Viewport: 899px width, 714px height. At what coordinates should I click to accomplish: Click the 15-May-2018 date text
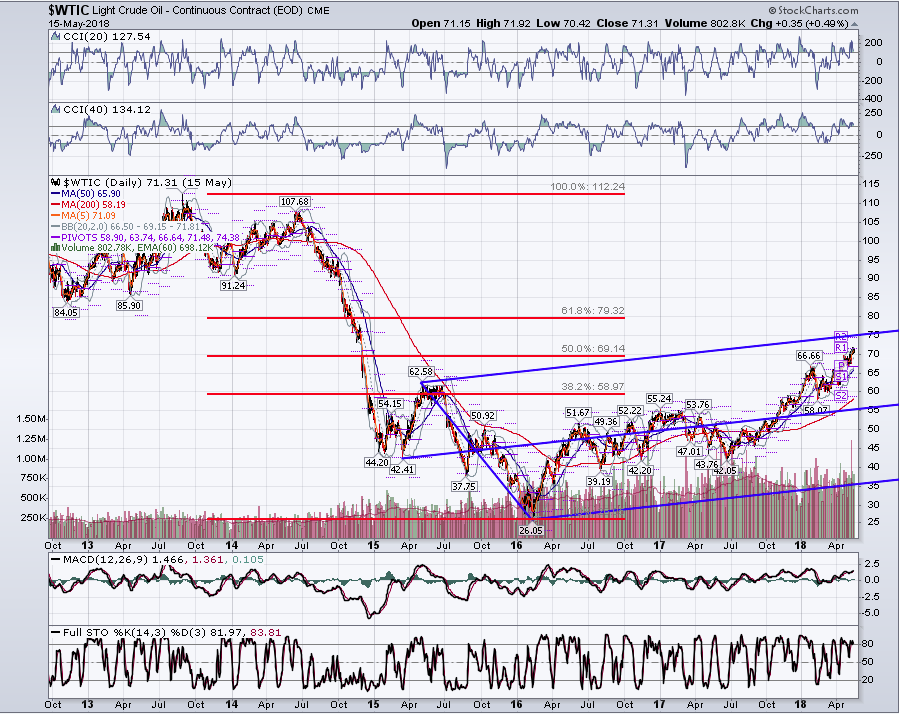coord(79,24)
